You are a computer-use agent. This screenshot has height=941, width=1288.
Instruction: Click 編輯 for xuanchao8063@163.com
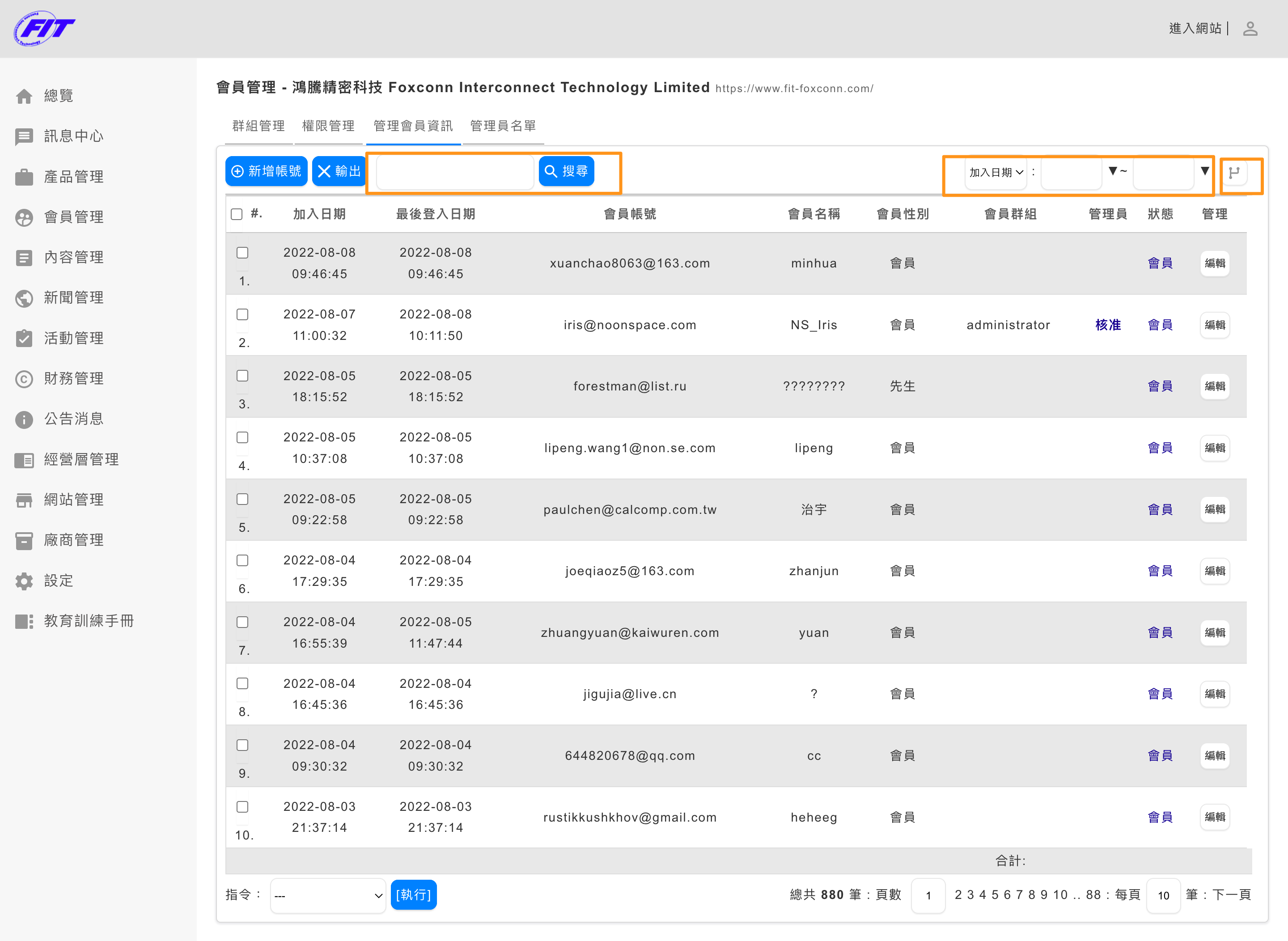(x=1215, y=263)
